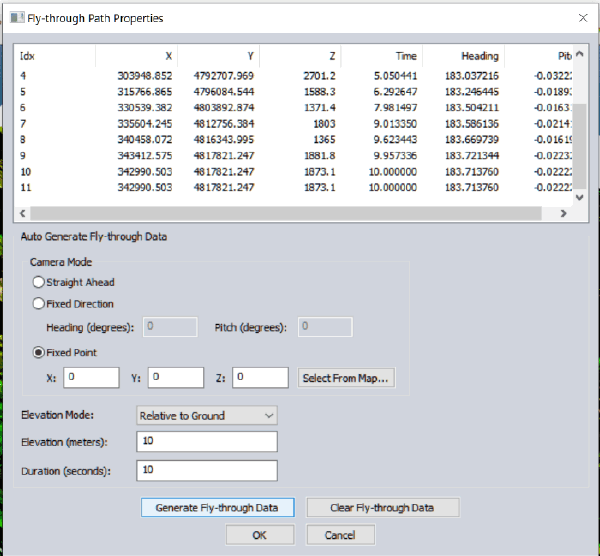Image resolution: width=600 pixels, height=556 pixels.
Task: Click the Duration (seconds) input field
Action: (x=206, y=470)
